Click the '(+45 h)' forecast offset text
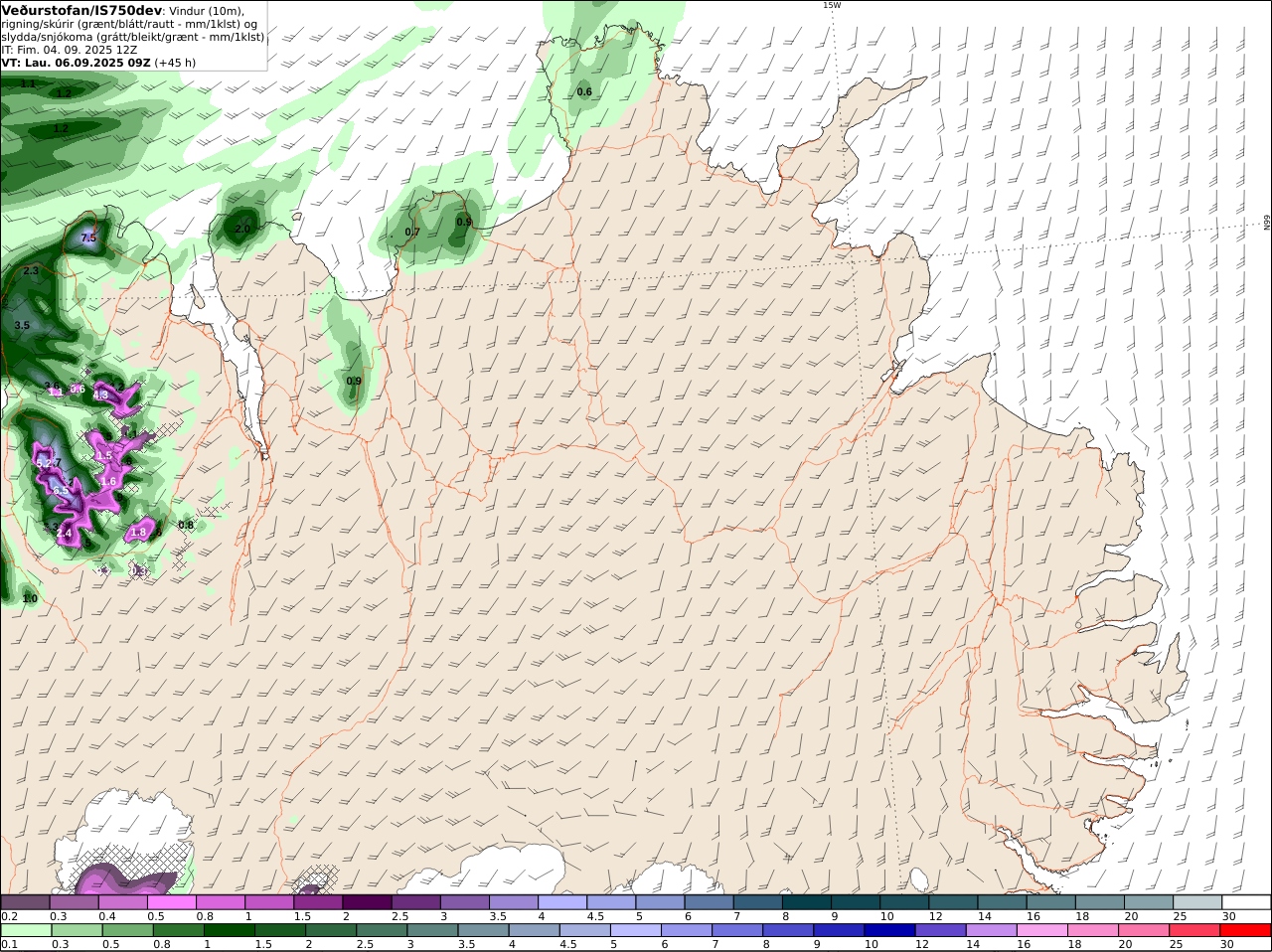1272x952 pixels. [175, 63]
